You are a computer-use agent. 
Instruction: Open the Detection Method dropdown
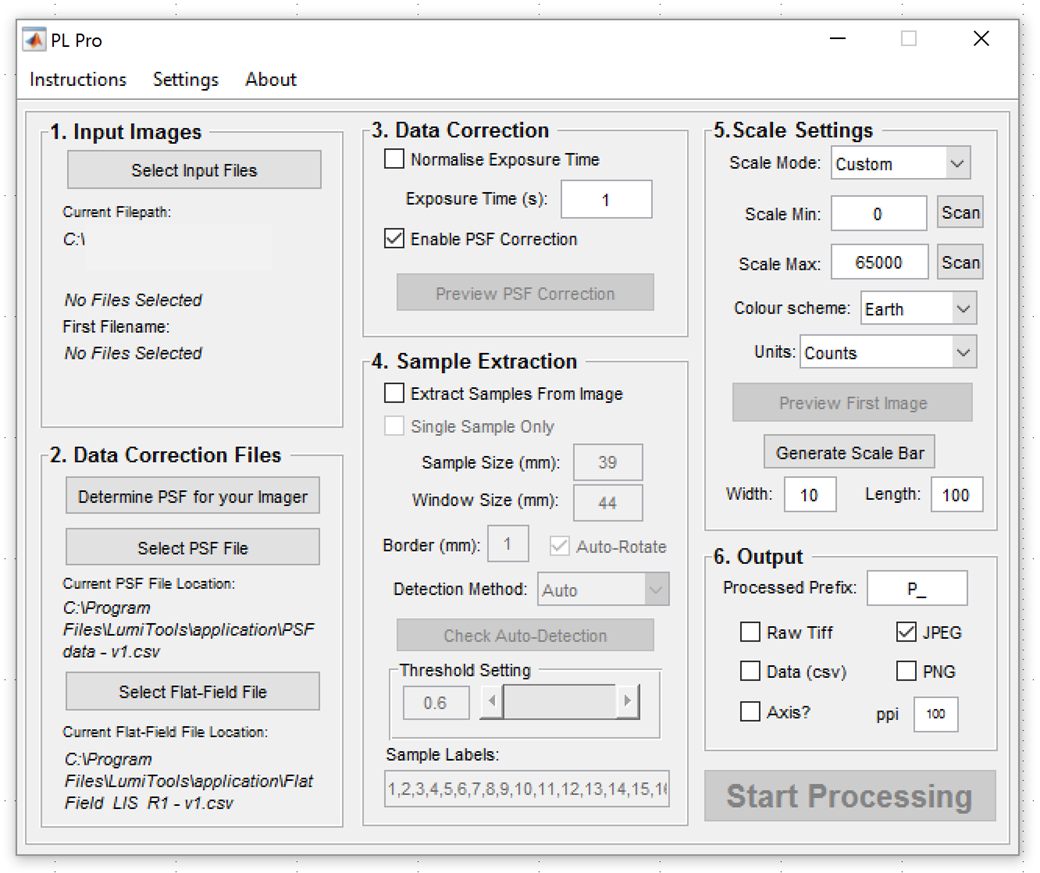(x=603, y=589)
